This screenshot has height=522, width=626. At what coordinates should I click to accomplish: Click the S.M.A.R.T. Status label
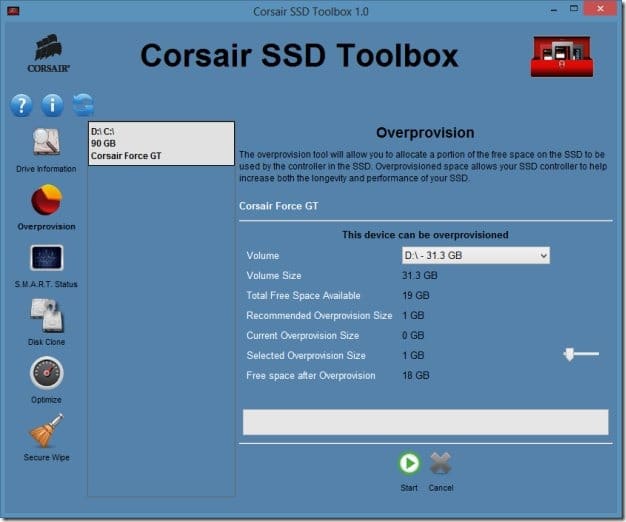click(46, 284)
